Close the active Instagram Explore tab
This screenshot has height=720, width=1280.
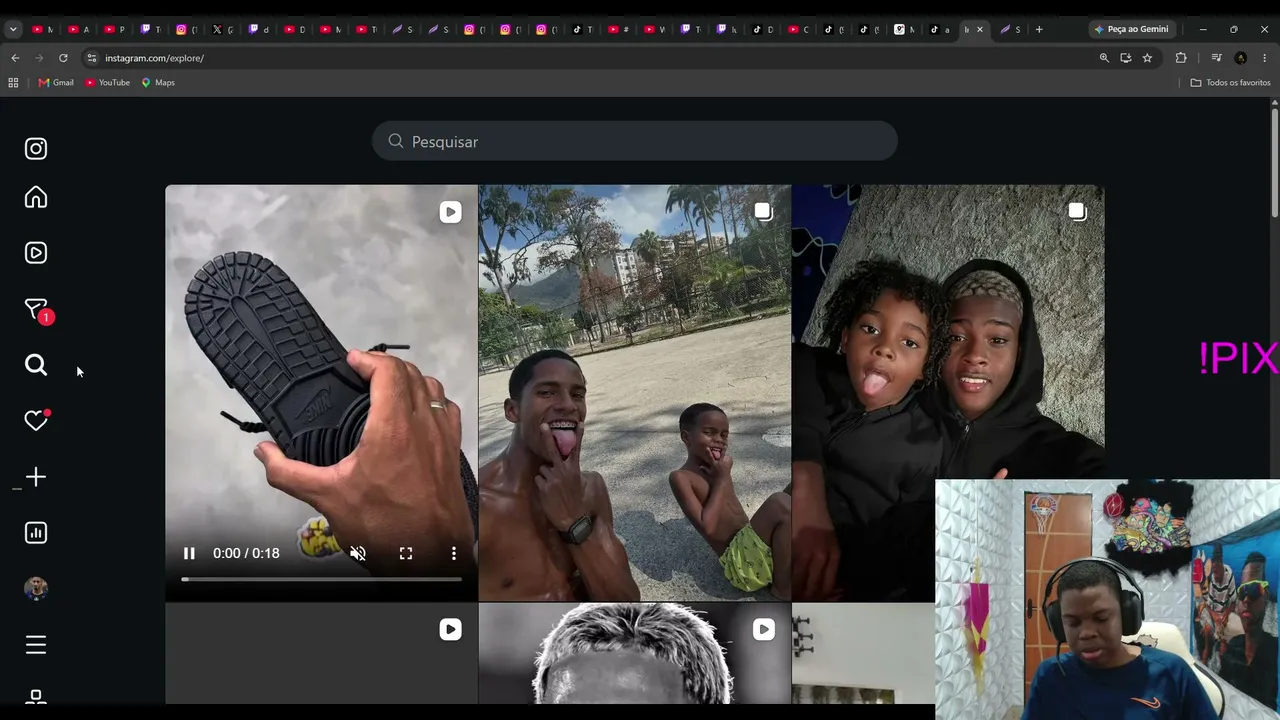[x=979, y=29]
